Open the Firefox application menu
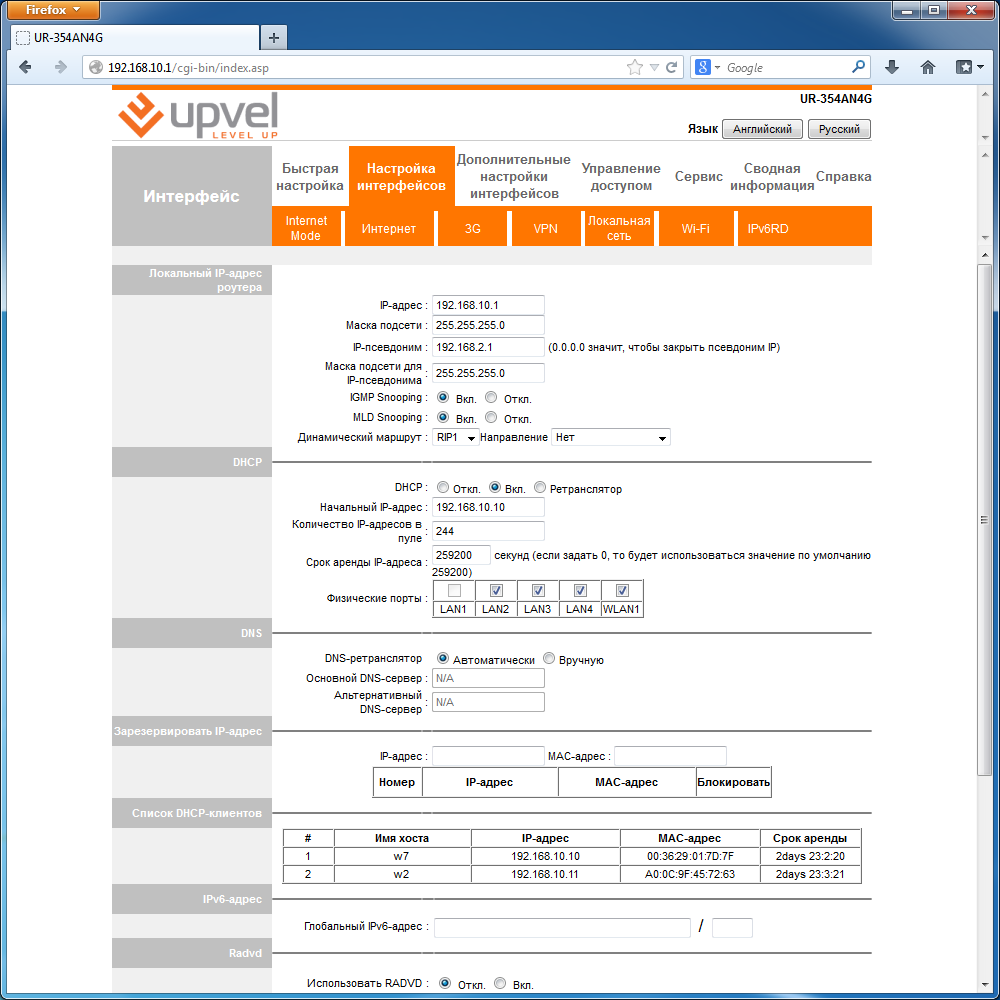 53,10
